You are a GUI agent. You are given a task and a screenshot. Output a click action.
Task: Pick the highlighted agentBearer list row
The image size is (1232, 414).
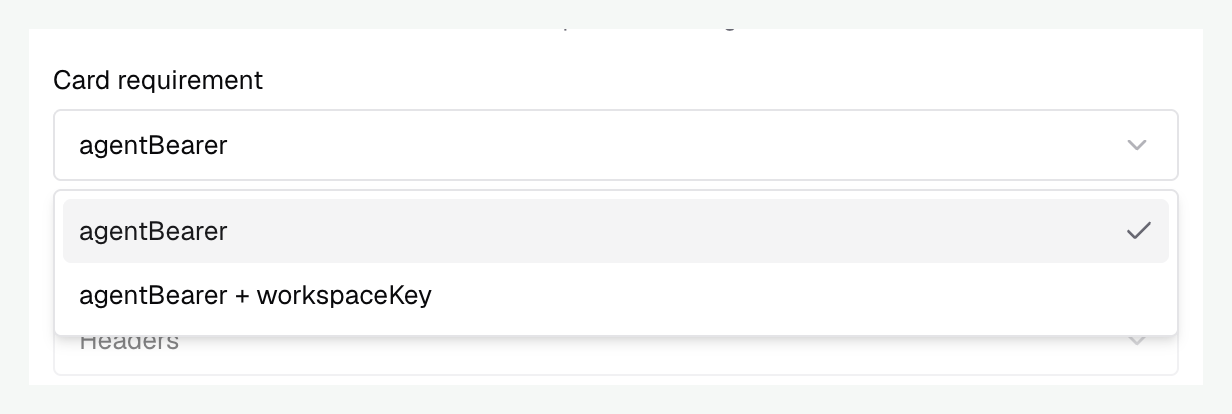616,231
